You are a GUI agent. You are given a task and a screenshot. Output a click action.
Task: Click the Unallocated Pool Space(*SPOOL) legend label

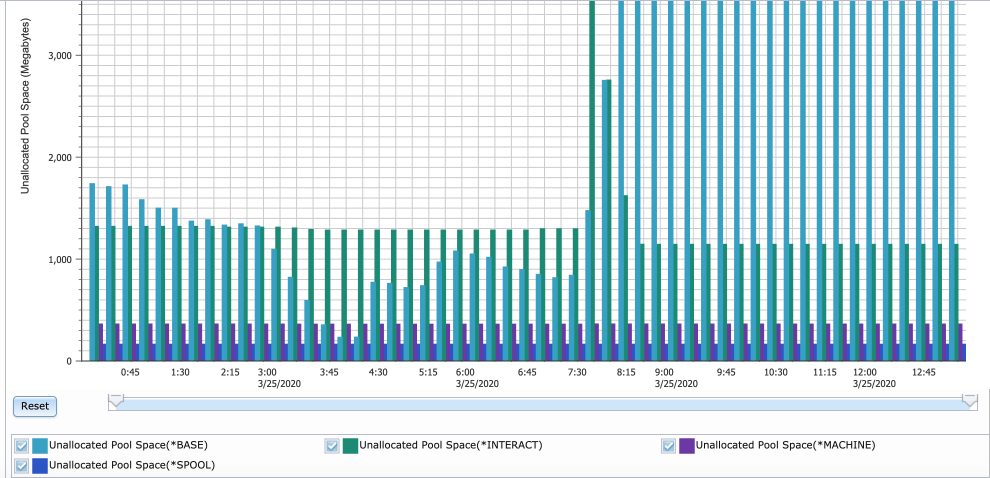point(131,465)
